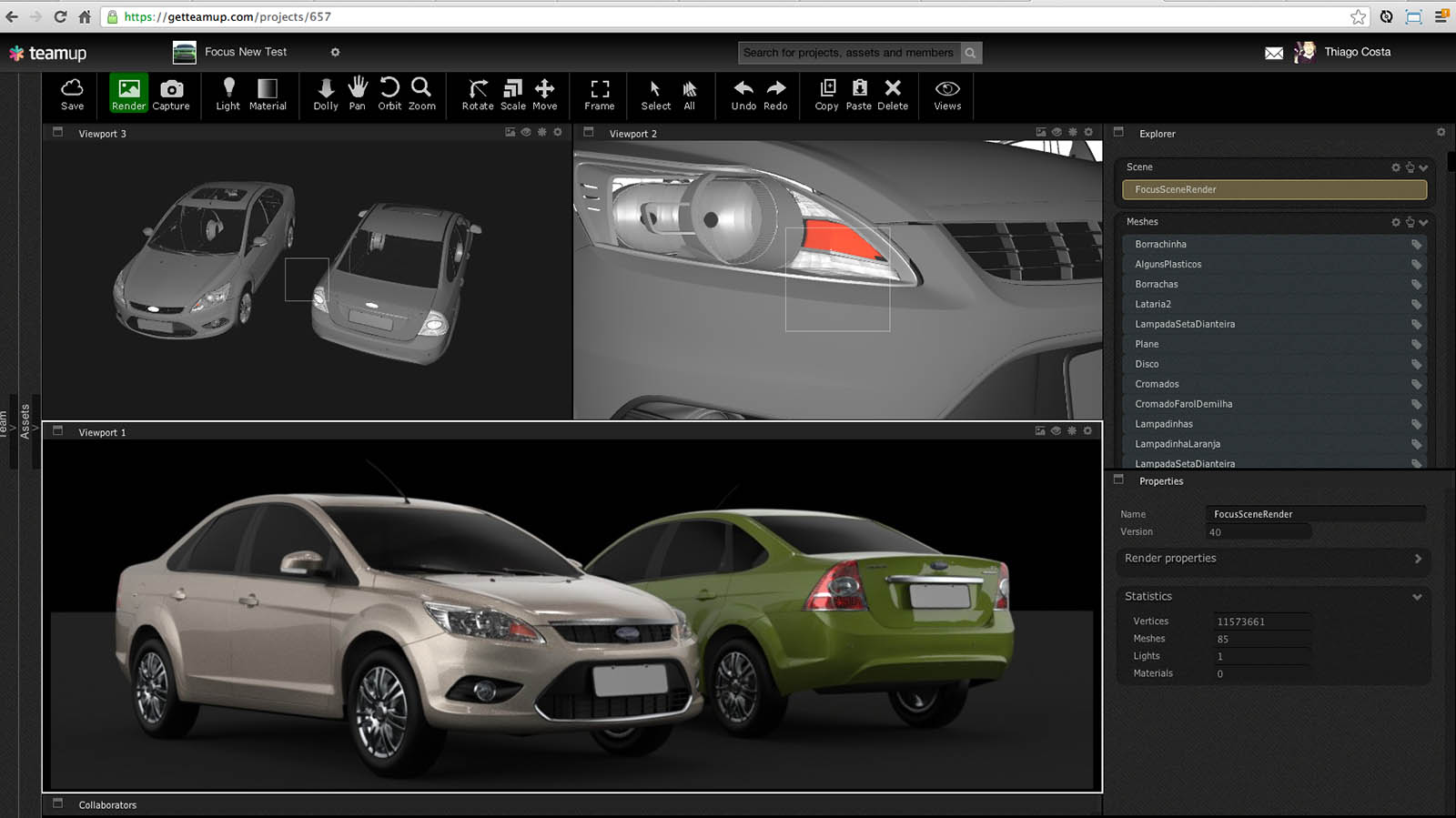Activate the Orbit camera tool

click(x=389, y=94)
